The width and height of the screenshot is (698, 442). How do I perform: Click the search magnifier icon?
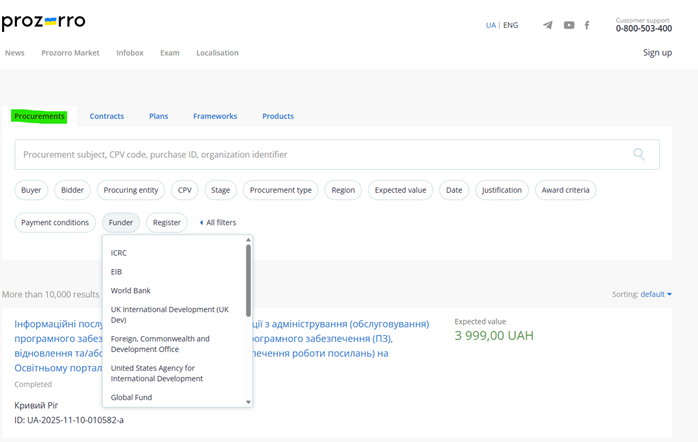tap(639, 154)
